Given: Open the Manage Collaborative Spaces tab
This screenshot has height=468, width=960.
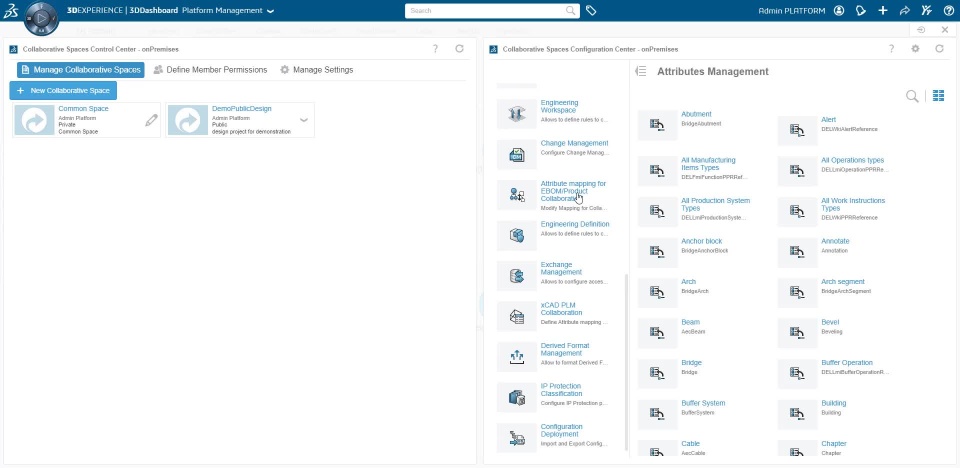Looking at the screenshot, I should tap(81, 70).
